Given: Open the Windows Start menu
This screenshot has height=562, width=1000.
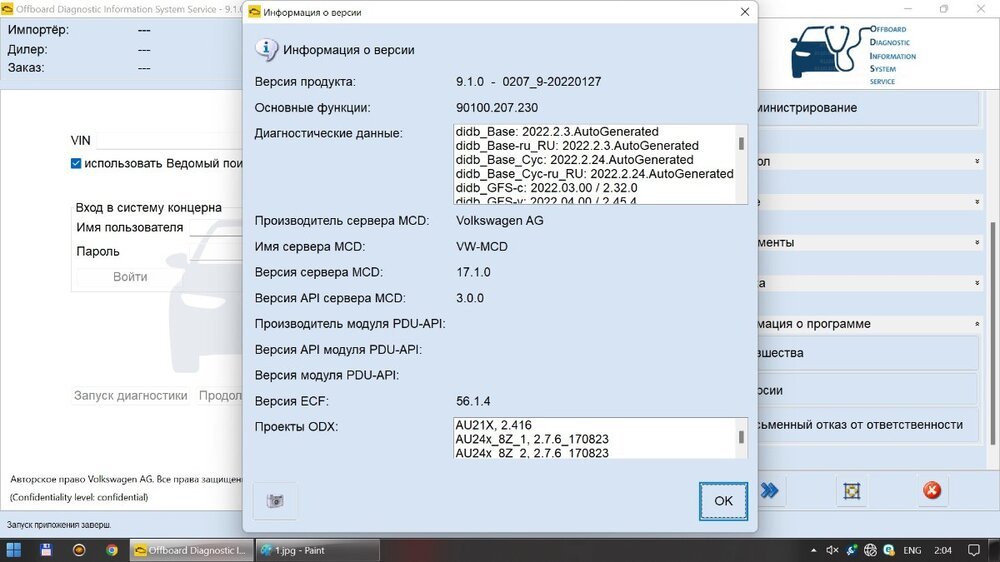Looking at the screenshot, I should 14,550.
